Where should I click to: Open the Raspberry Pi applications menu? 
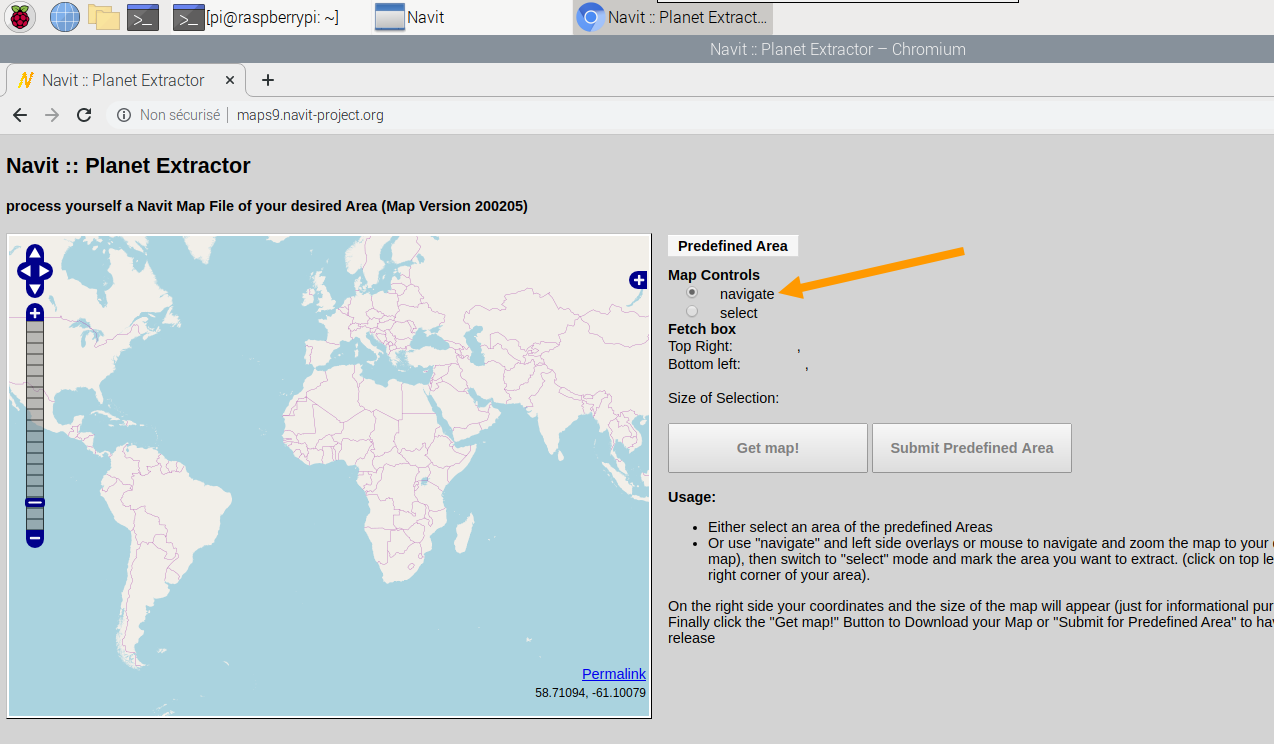tap(21, 17)
